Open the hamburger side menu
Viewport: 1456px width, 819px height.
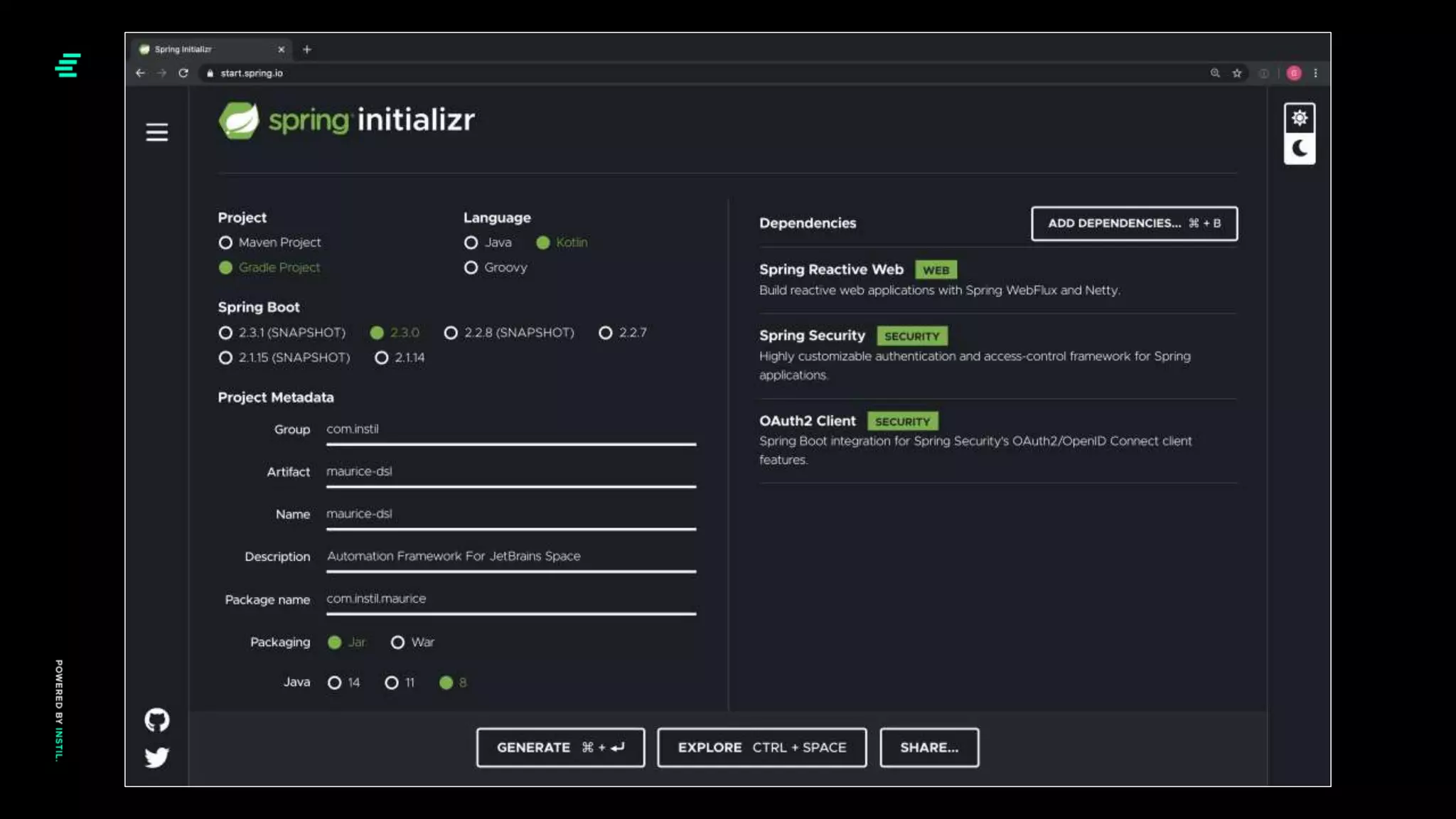click(156, 132)
